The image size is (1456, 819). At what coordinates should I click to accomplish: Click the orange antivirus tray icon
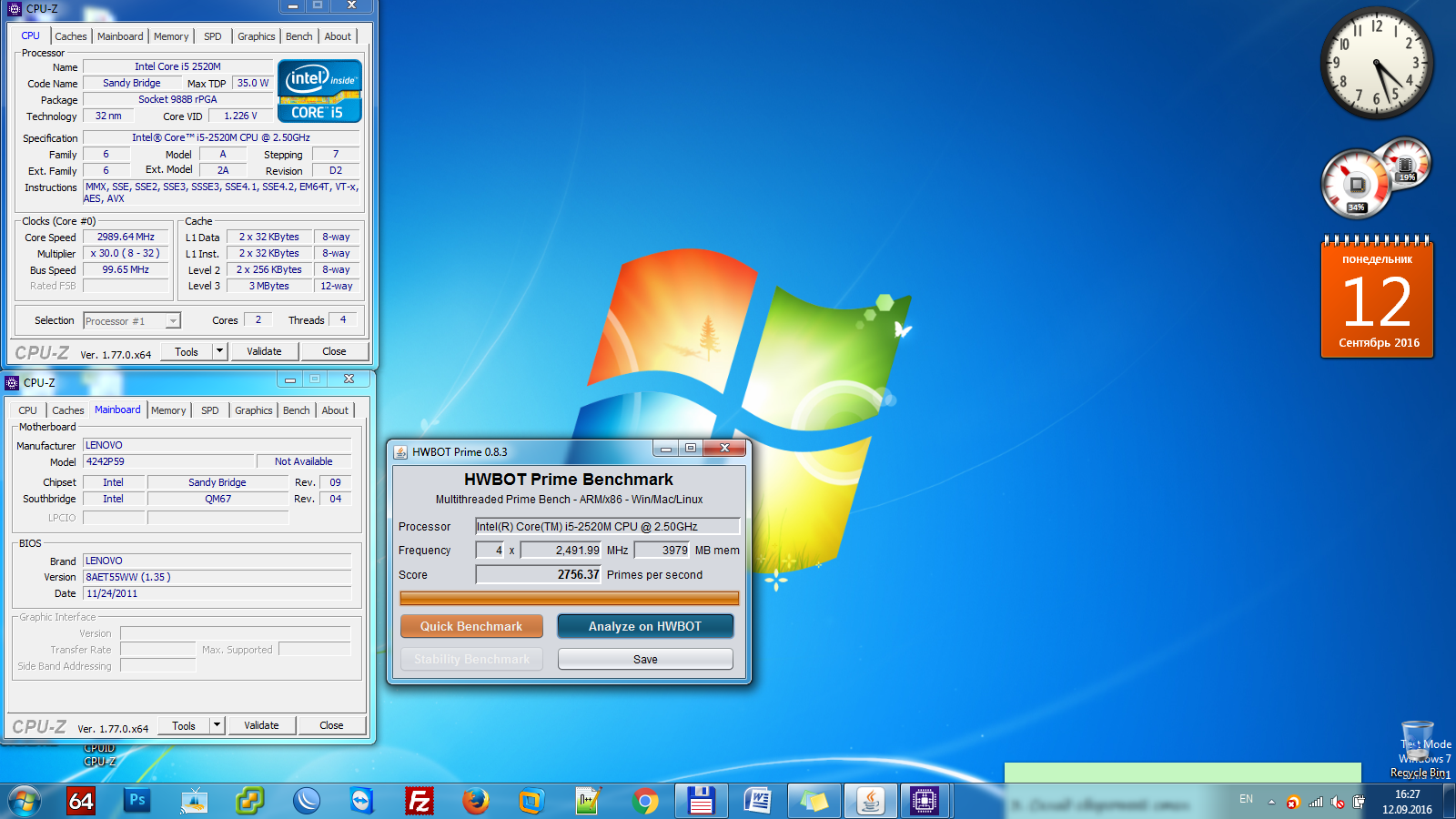(x=1293, y=803)
